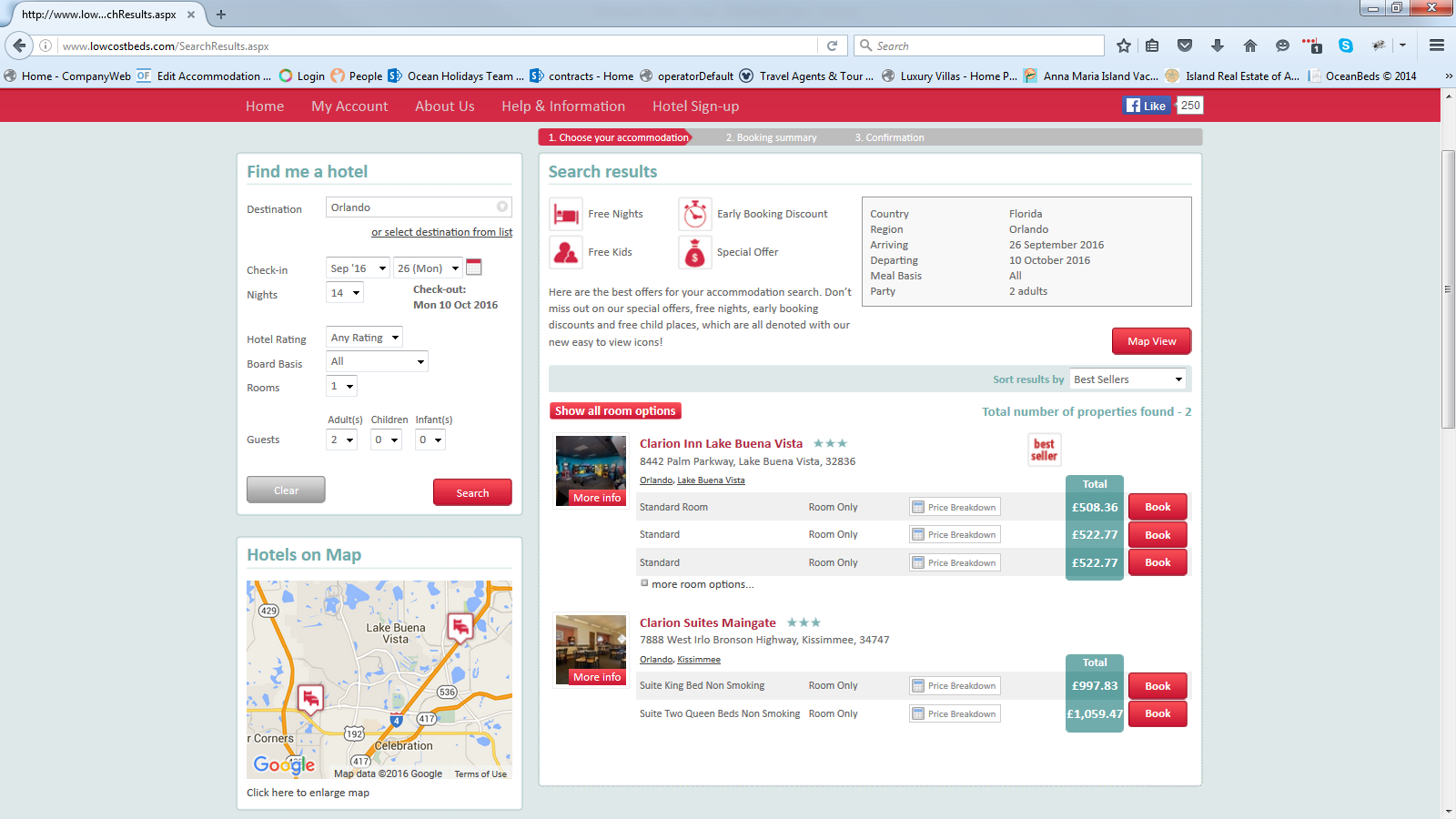Open the Rooms dropdown

click(x=342, y=386)
